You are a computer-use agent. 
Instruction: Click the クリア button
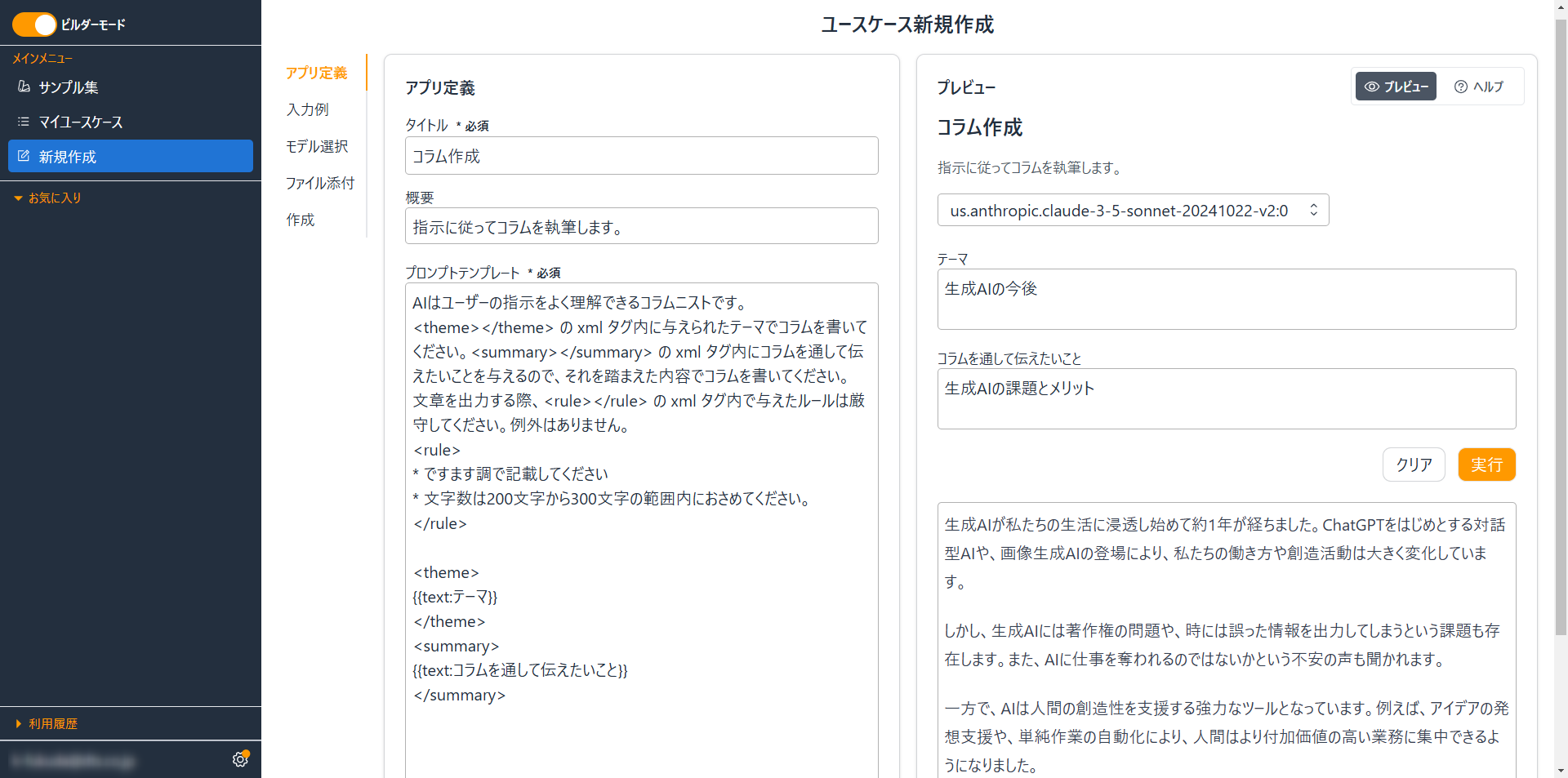[x=1414, y=465]
